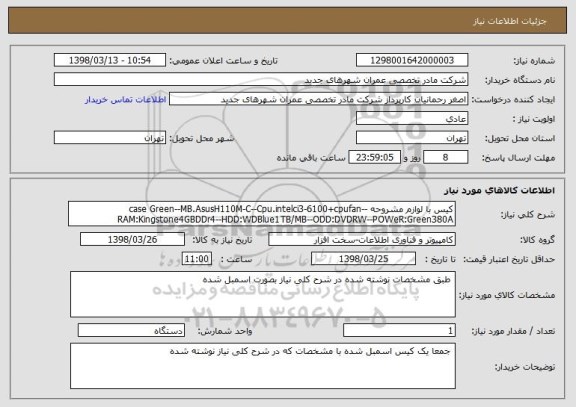Select the general description box with case Green specs

(262, 214)
